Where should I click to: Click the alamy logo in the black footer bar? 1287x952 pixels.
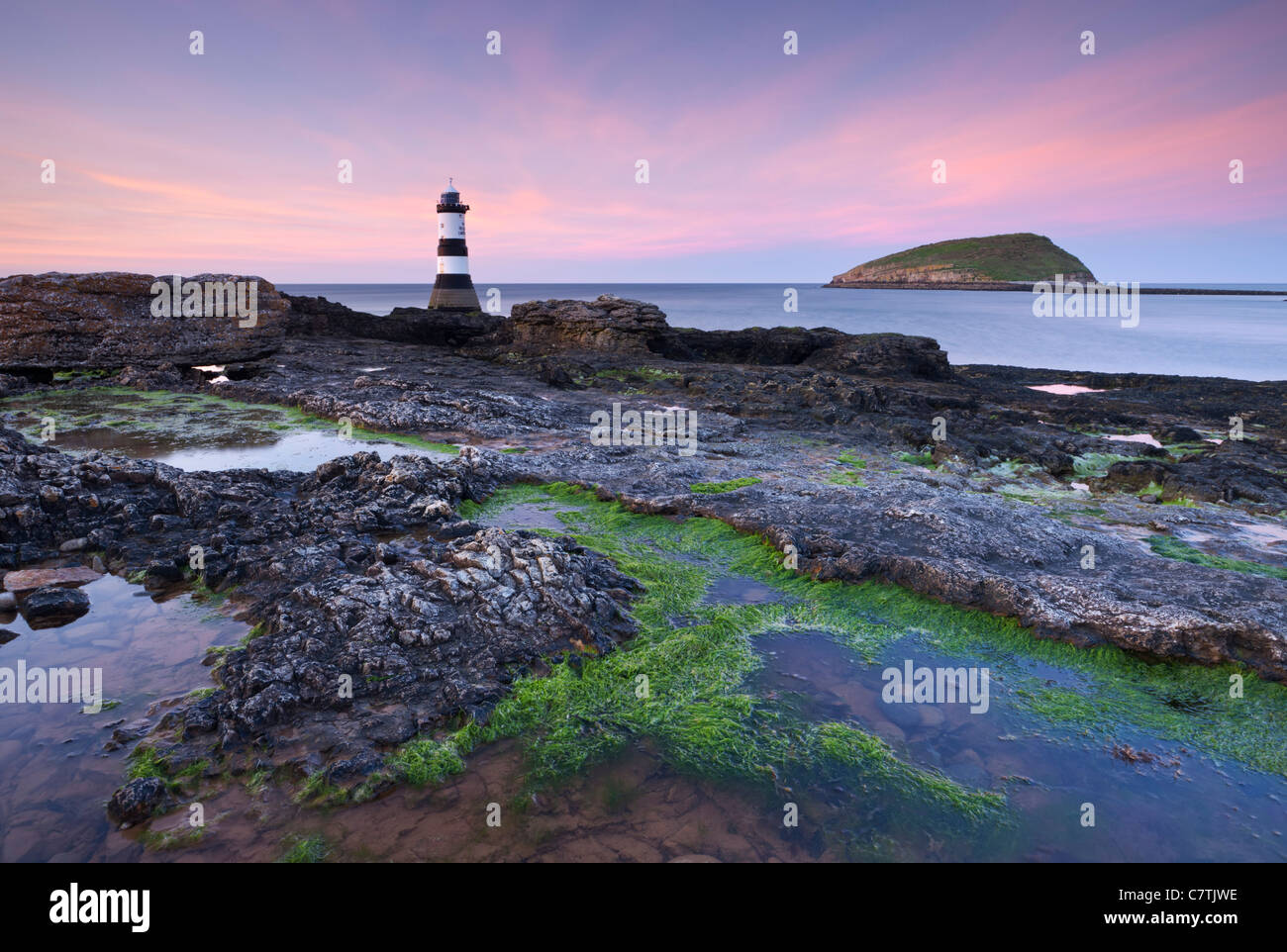(100, 905)
